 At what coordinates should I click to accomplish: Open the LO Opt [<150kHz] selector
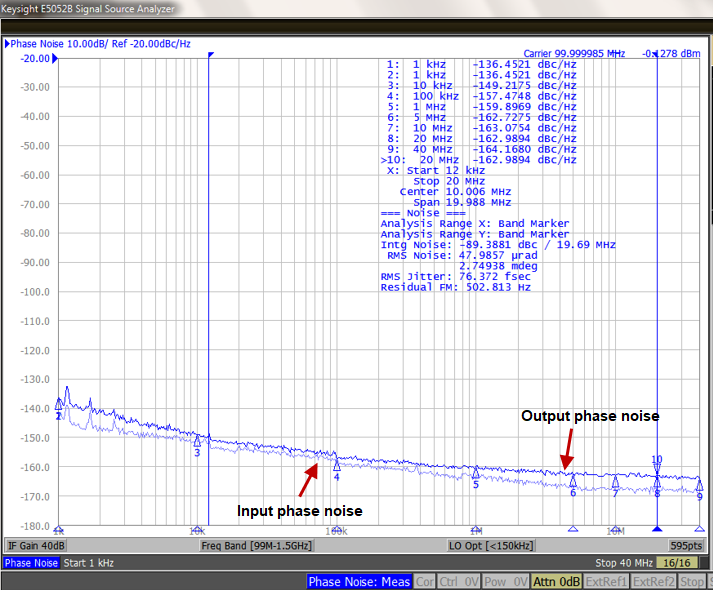click(x=490, y=545)
